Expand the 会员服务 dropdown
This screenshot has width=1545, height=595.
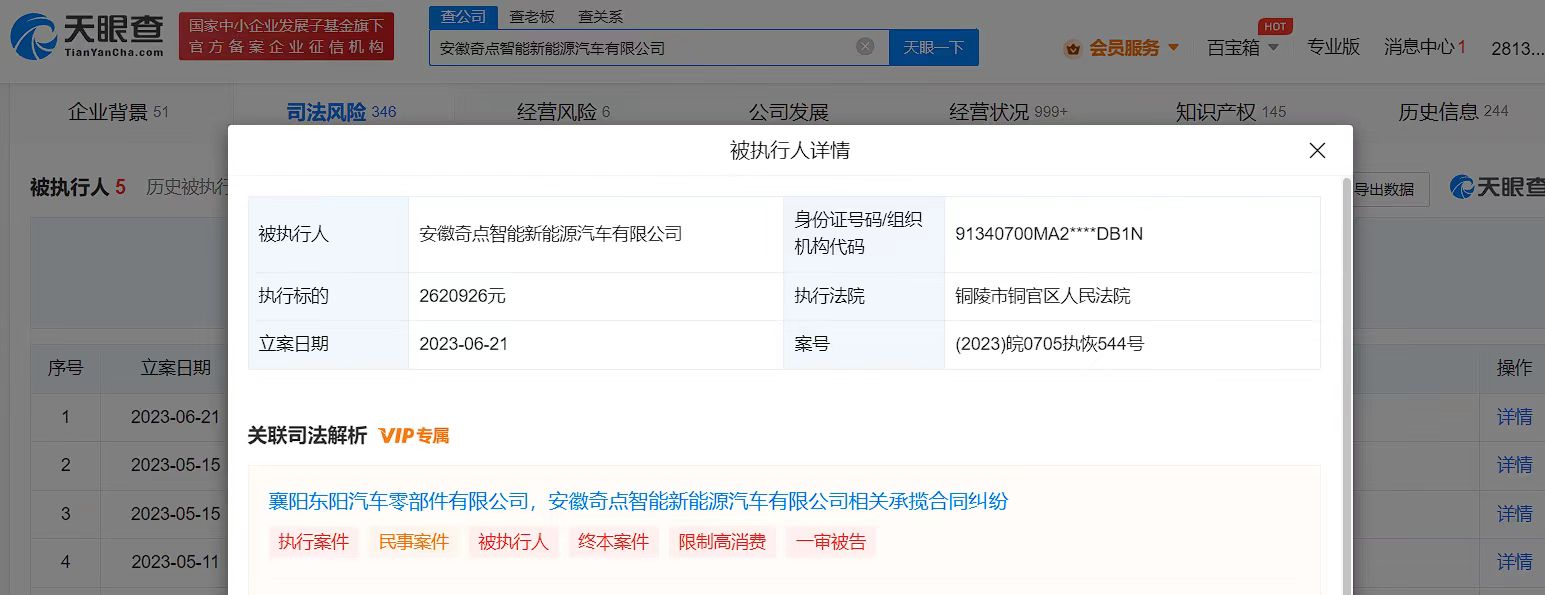point(1173,48)
